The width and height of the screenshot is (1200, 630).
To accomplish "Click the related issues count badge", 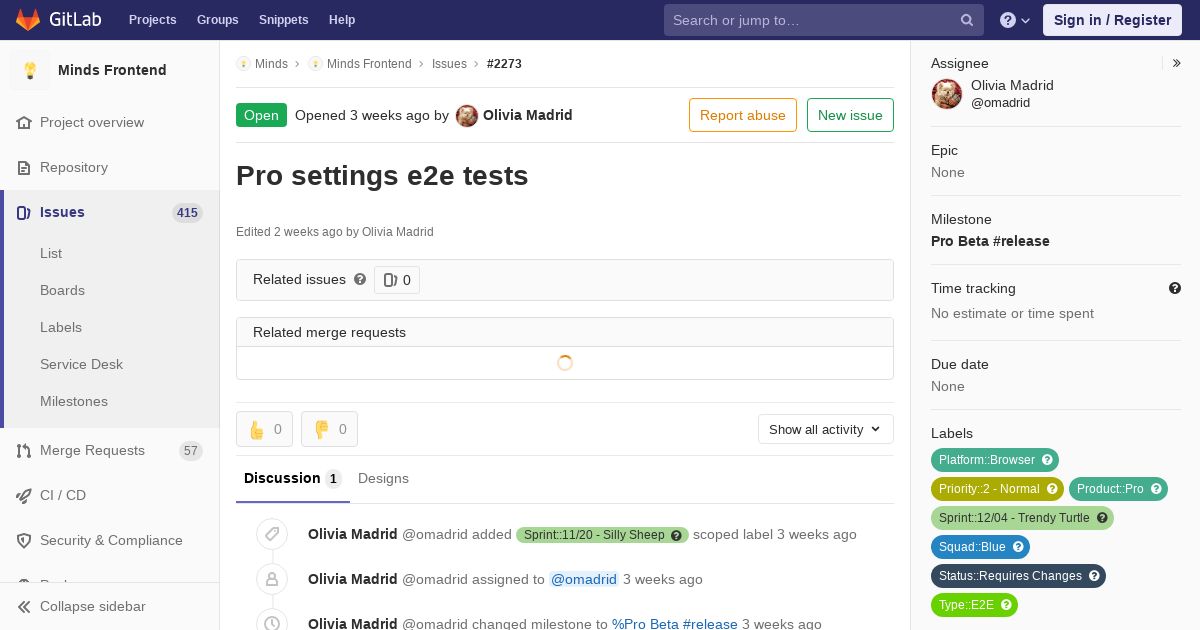I will (397, 280).
